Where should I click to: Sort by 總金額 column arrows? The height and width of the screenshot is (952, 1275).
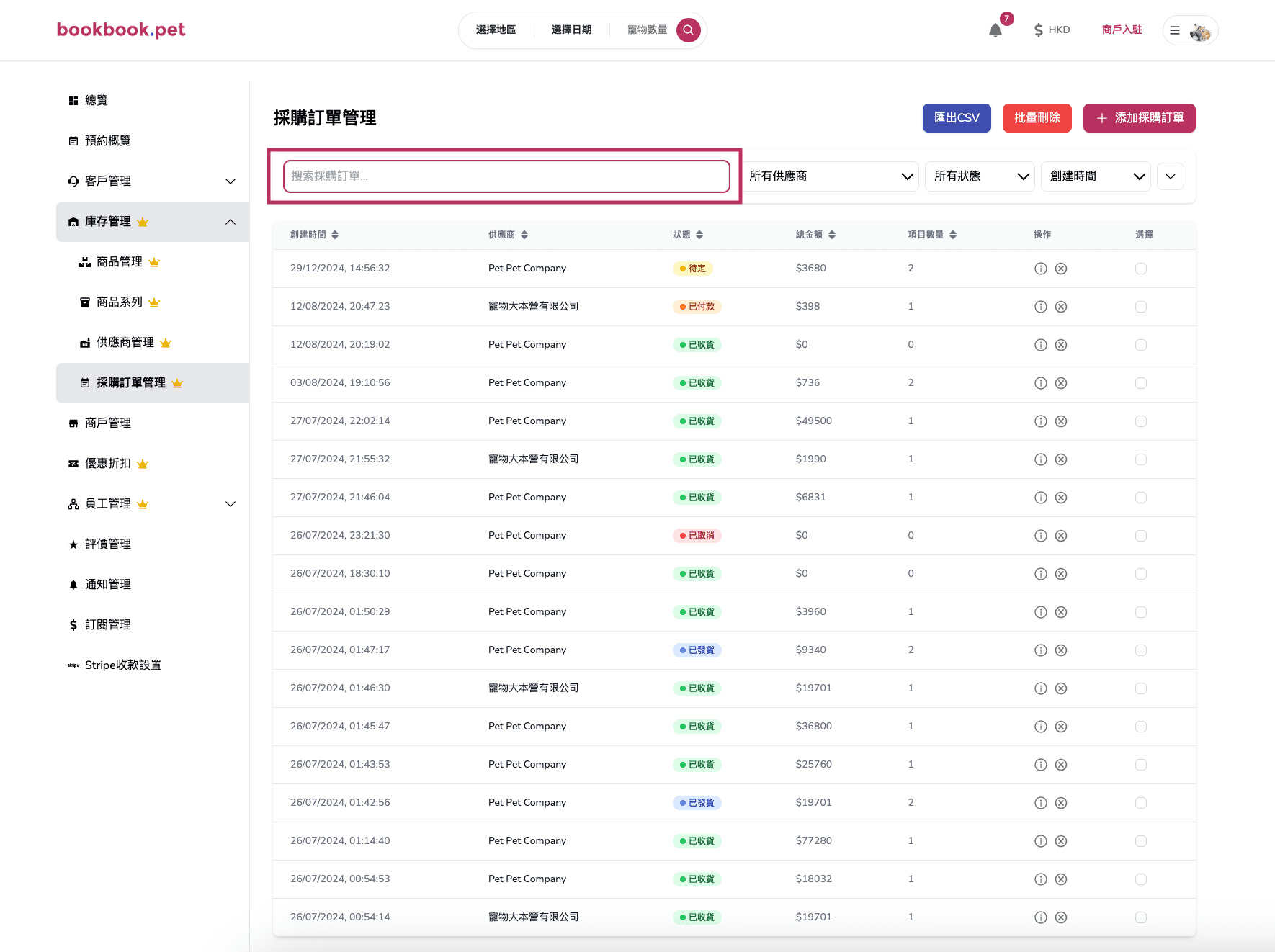(832, 235)
